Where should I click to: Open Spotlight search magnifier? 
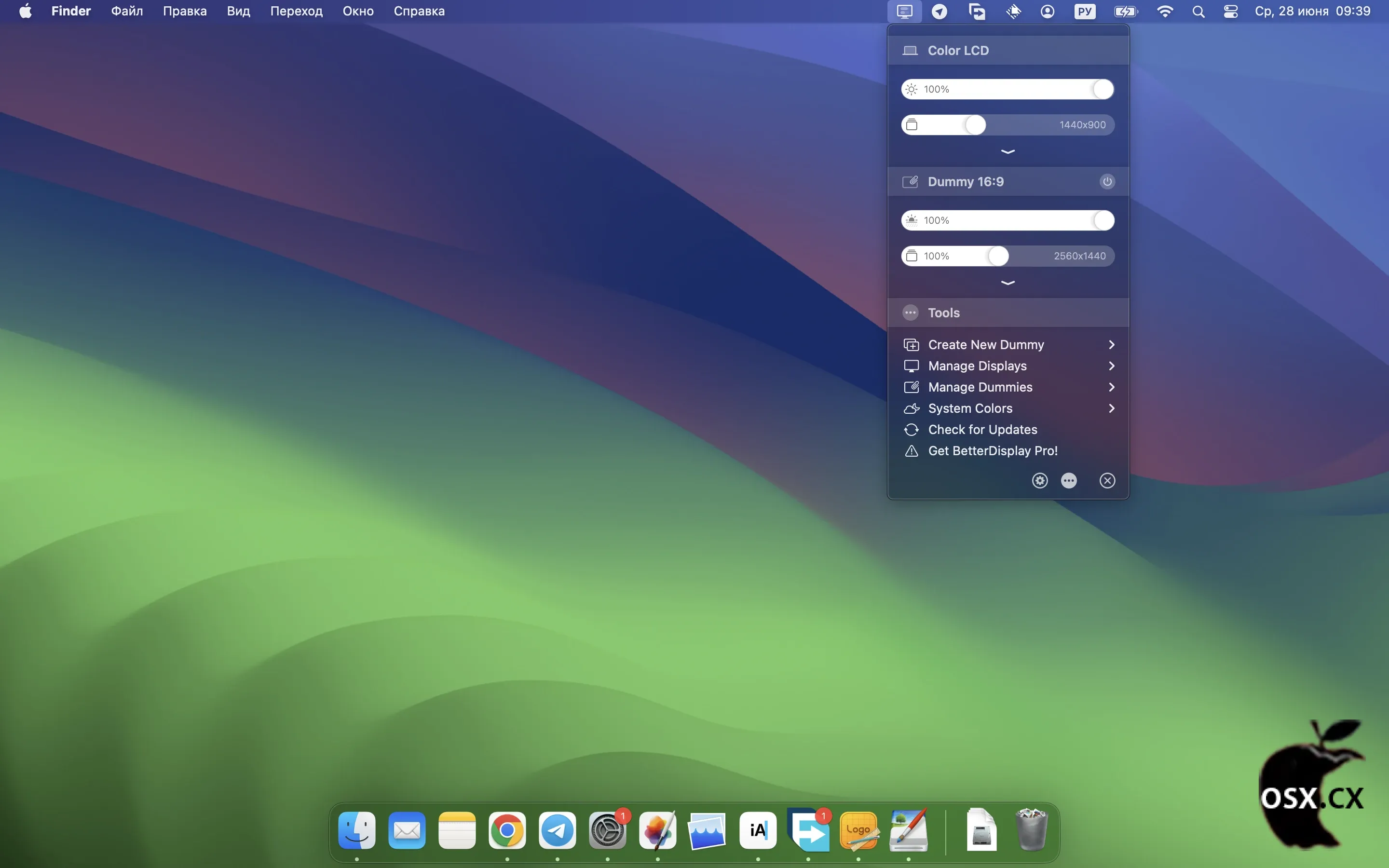1198,12
